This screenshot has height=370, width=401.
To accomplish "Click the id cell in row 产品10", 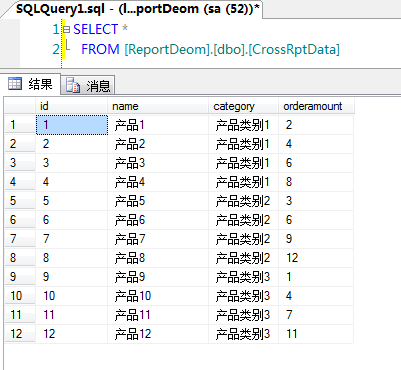I will click(x=72, y=296).
